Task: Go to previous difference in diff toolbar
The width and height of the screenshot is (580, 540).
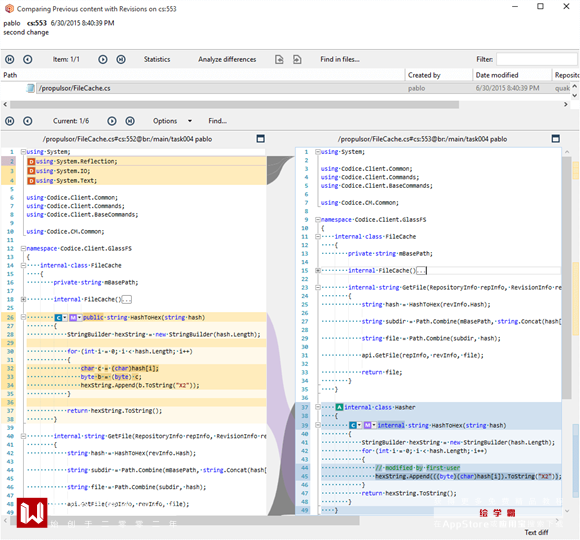Action: 28,121
